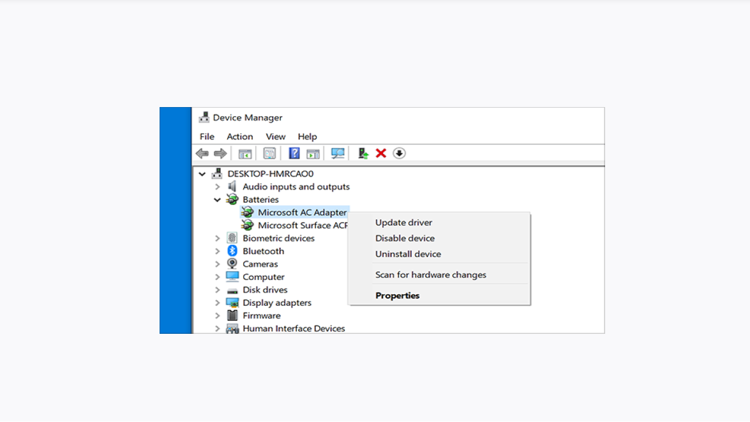Open the Help menu
Screen dimensions: 750x422
307,136
